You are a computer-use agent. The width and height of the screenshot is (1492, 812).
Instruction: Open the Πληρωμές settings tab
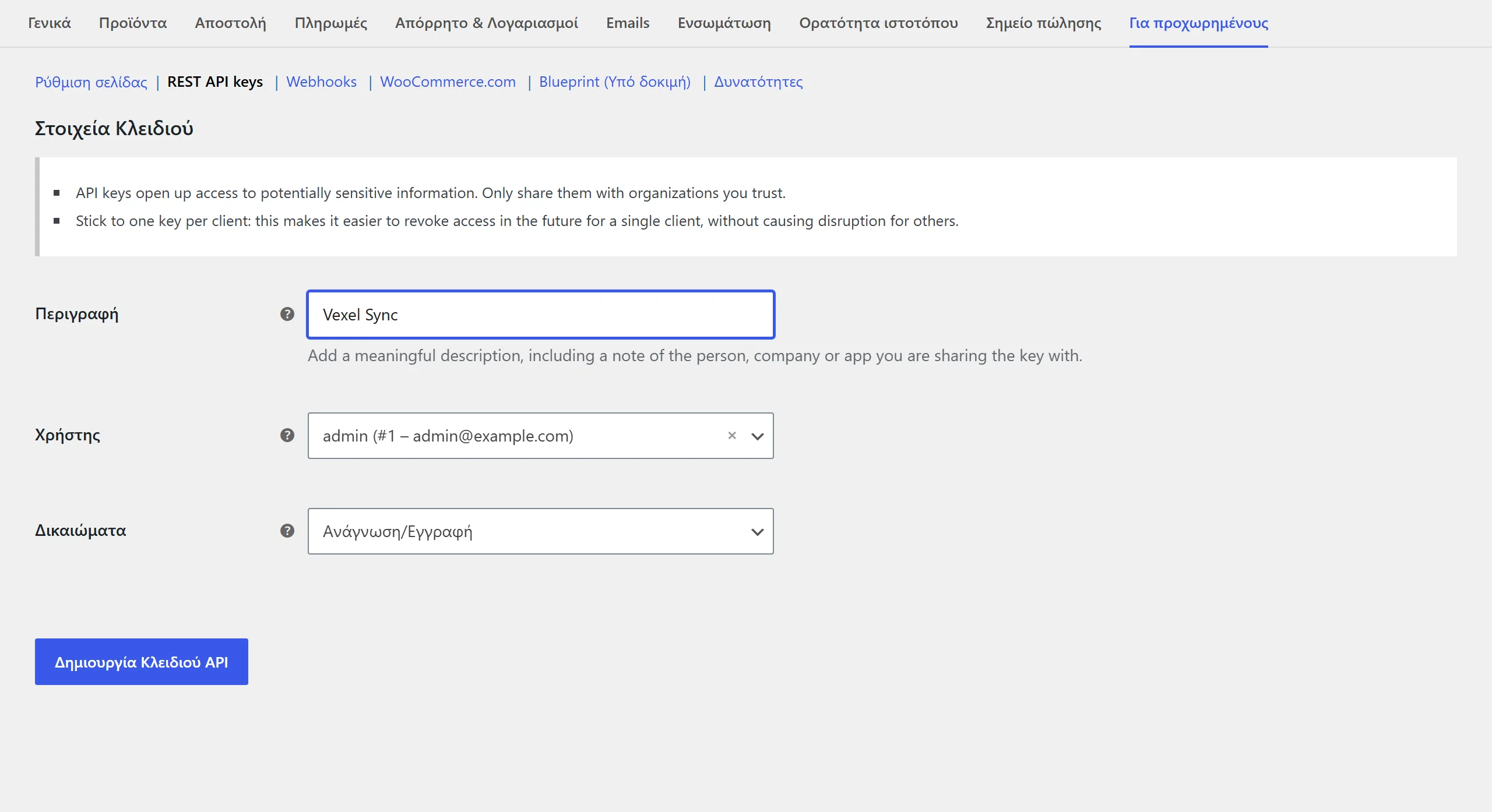tap(330, 23)
